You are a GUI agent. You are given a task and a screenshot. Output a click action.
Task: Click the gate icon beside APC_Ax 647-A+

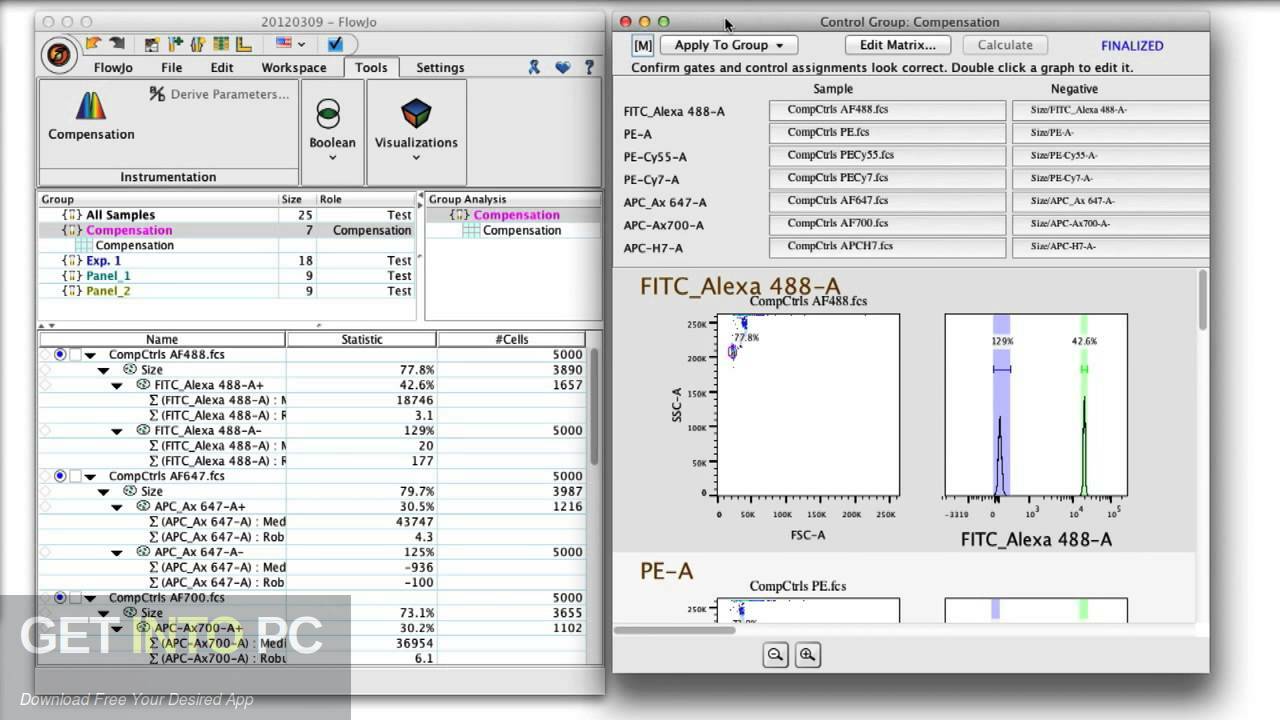[x=144, y=507]
